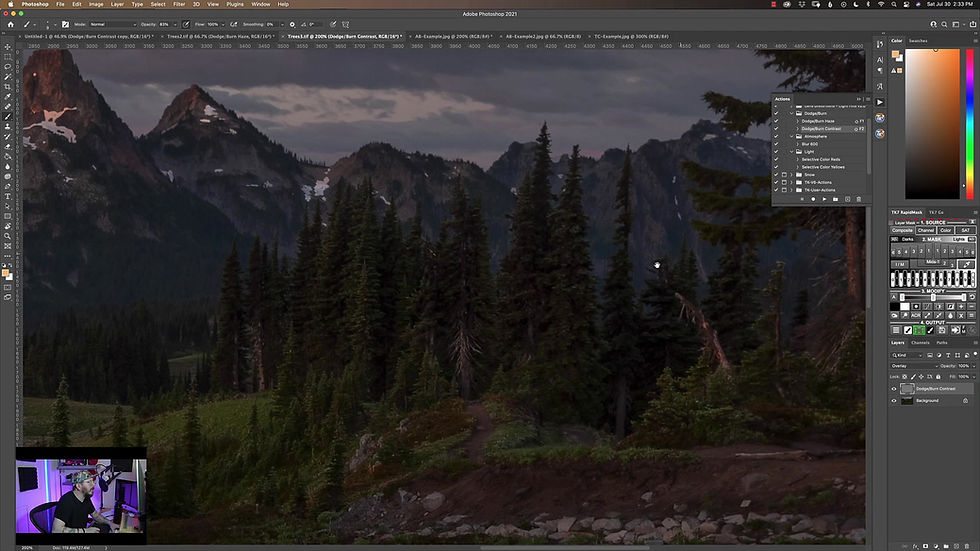Pick a color in the Color panel field
Screen dimensions: 980x551
pyautogui.click(x=932, y=124)
